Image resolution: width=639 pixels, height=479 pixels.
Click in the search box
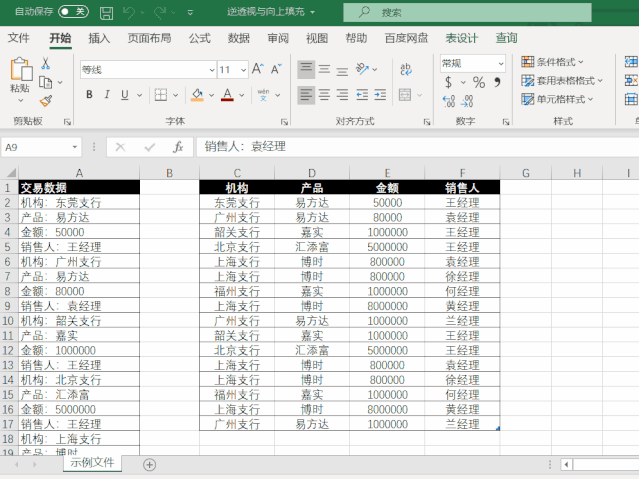467,13
